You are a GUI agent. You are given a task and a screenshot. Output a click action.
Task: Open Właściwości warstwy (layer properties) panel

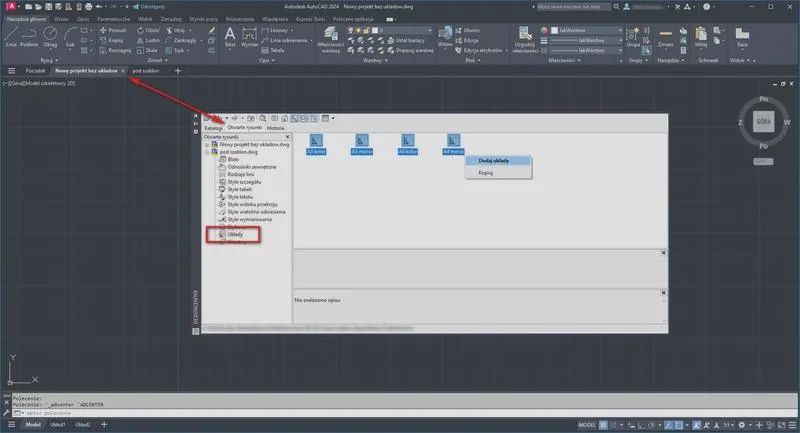click(331, 39)
